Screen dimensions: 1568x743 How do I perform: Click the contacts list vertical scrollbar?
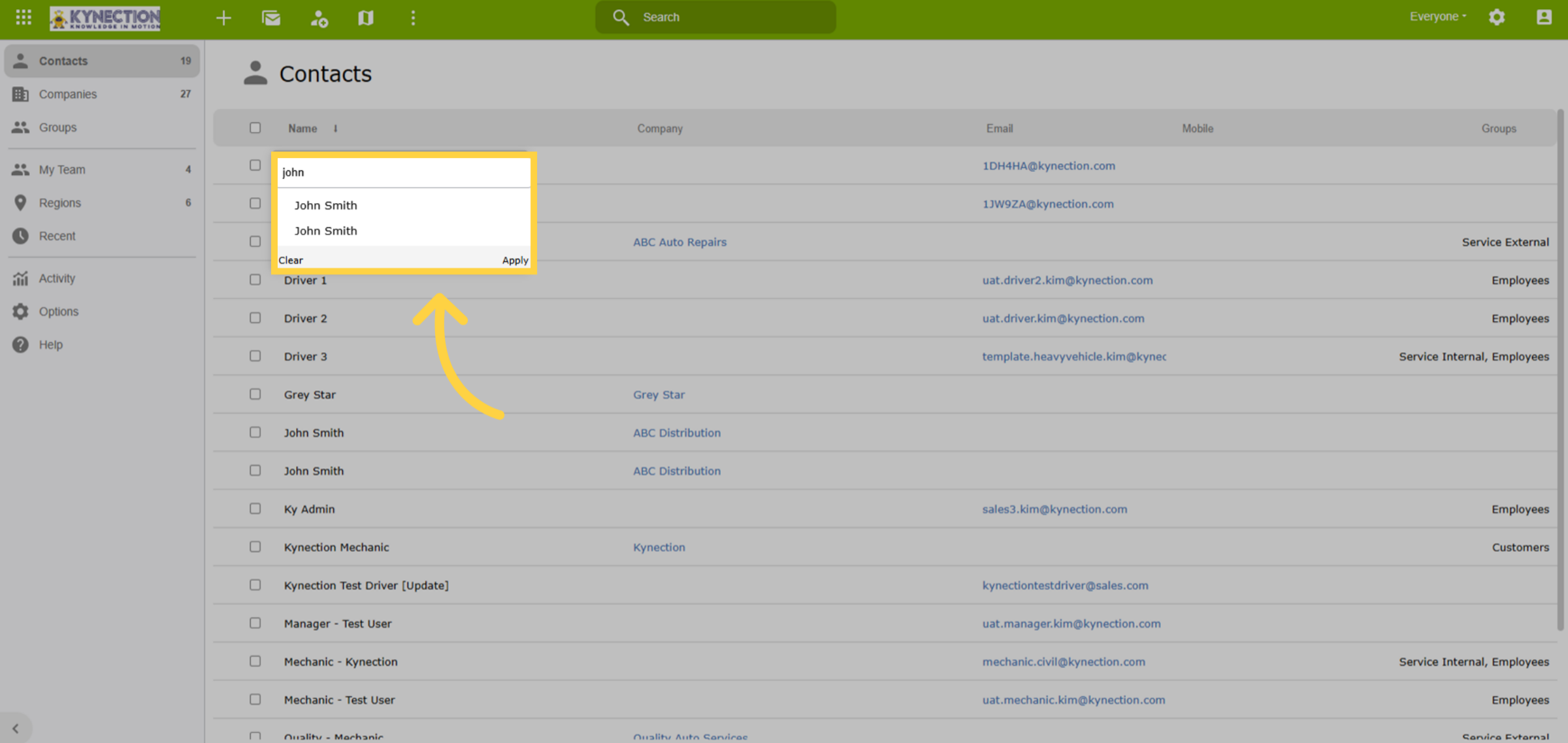coord(1560,369)
